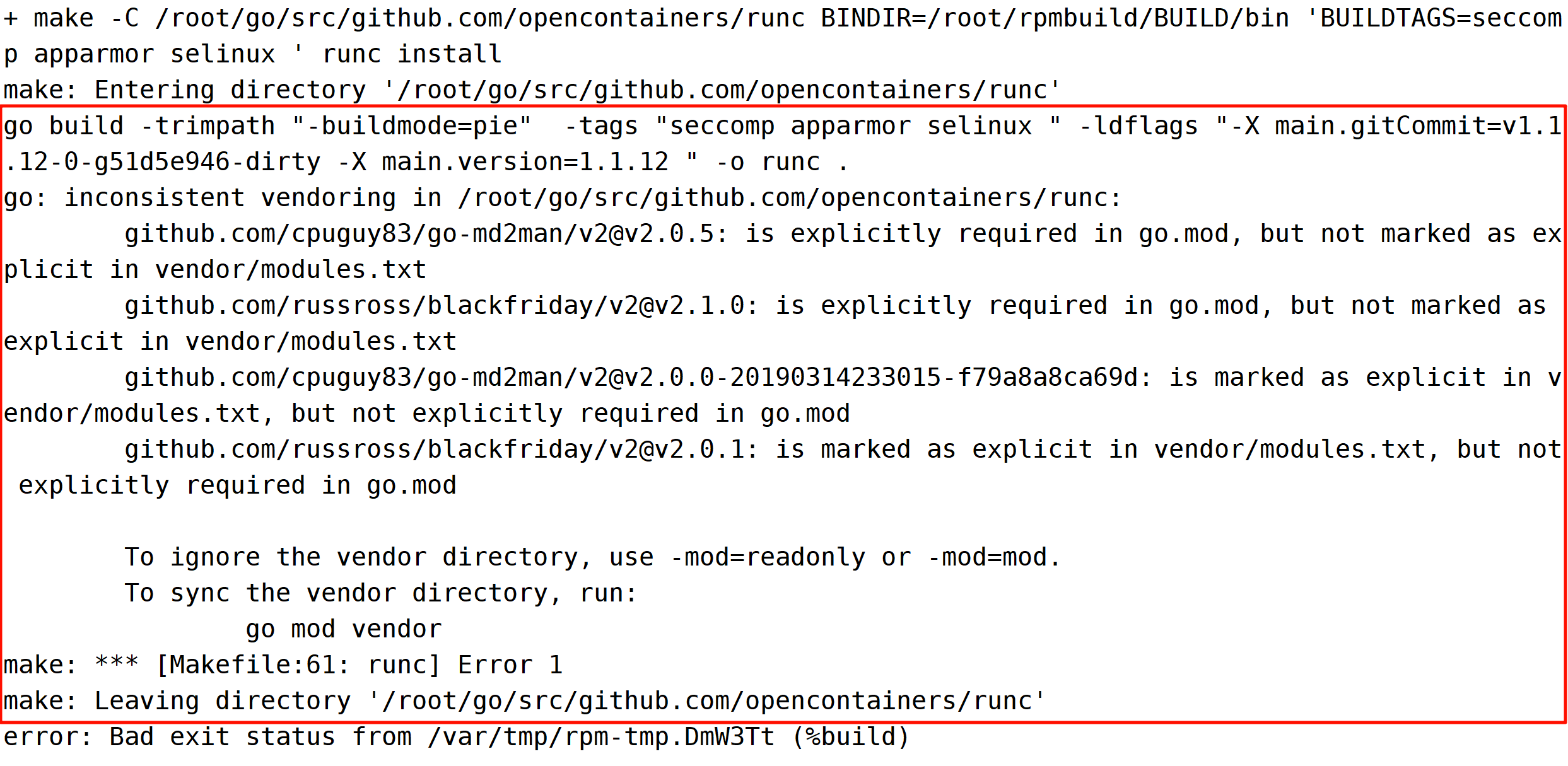Click the /var/tmp/rpm-tmp.DmW3Tt path
The image size is (1568, 766).
tap(600, 737)
